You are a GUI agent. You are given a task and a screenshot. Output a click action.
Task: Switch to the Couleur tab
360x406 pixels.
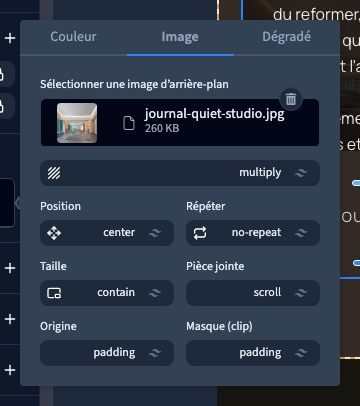point(73,37)
